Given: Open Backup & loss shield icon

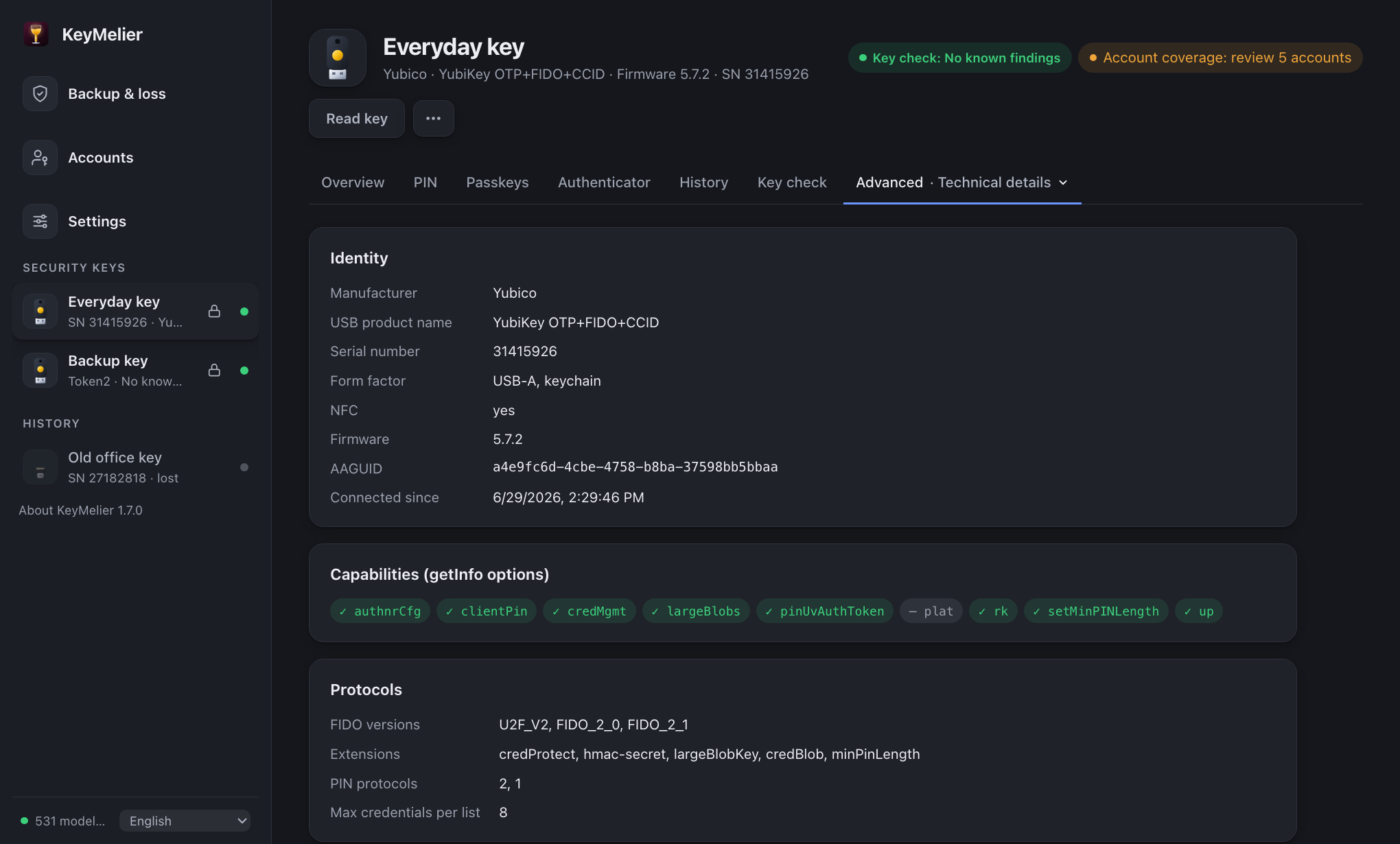Looking at the screenshot, I should pos(40,94).
